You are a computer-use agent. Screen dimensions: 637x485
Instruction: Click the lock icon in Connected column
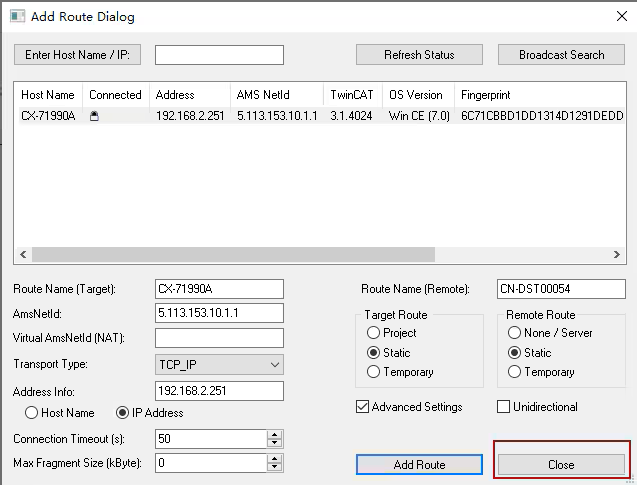95,116
